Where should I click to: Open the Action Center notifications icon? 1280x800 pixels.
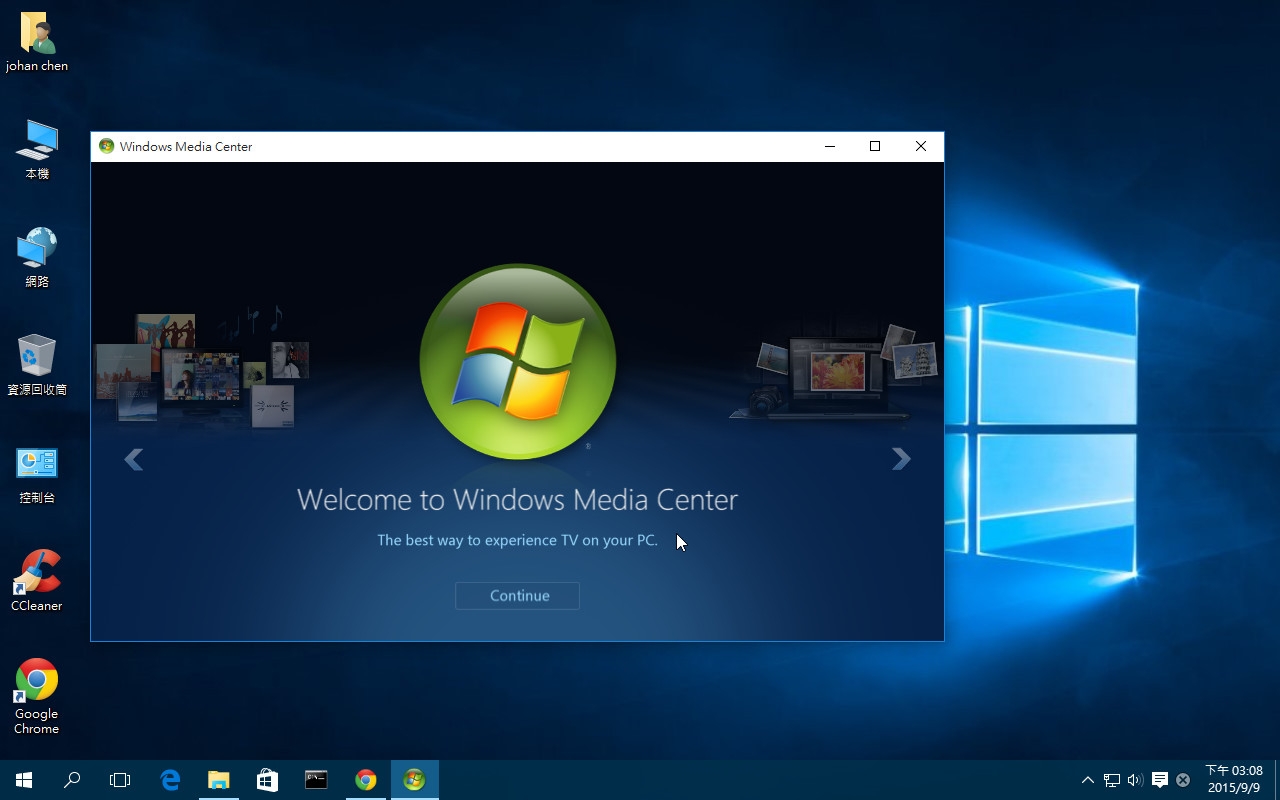point(1160,780)
